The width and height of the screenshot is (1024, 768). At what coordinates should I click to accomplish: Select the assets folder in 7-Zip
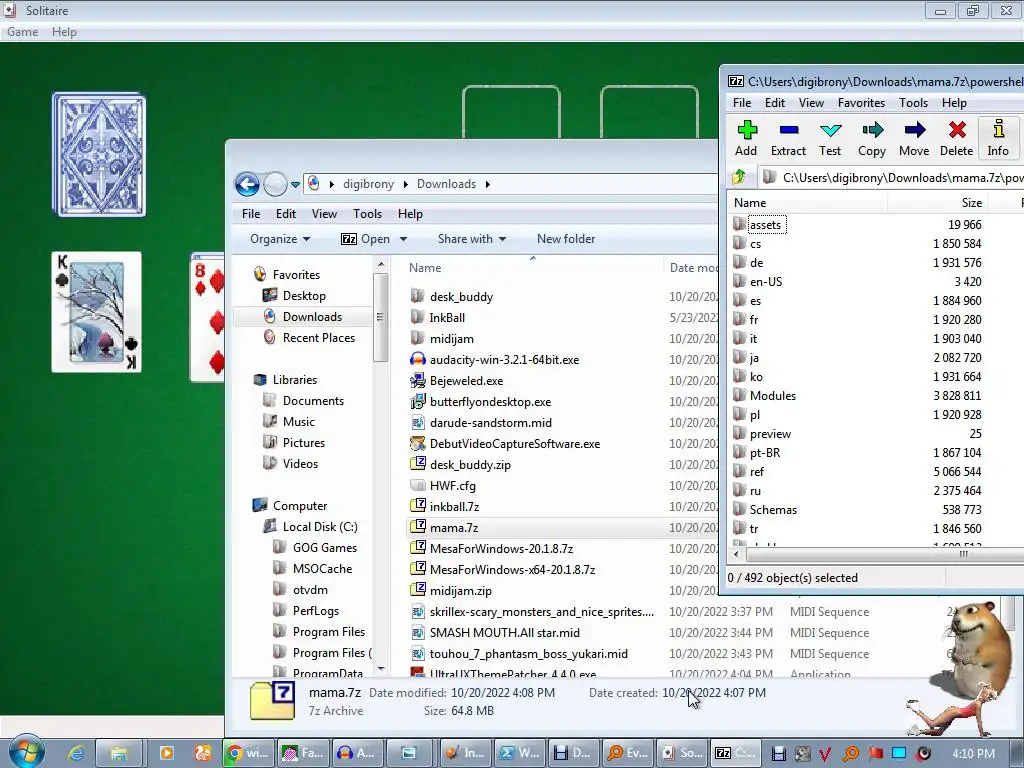coord(765,225)
